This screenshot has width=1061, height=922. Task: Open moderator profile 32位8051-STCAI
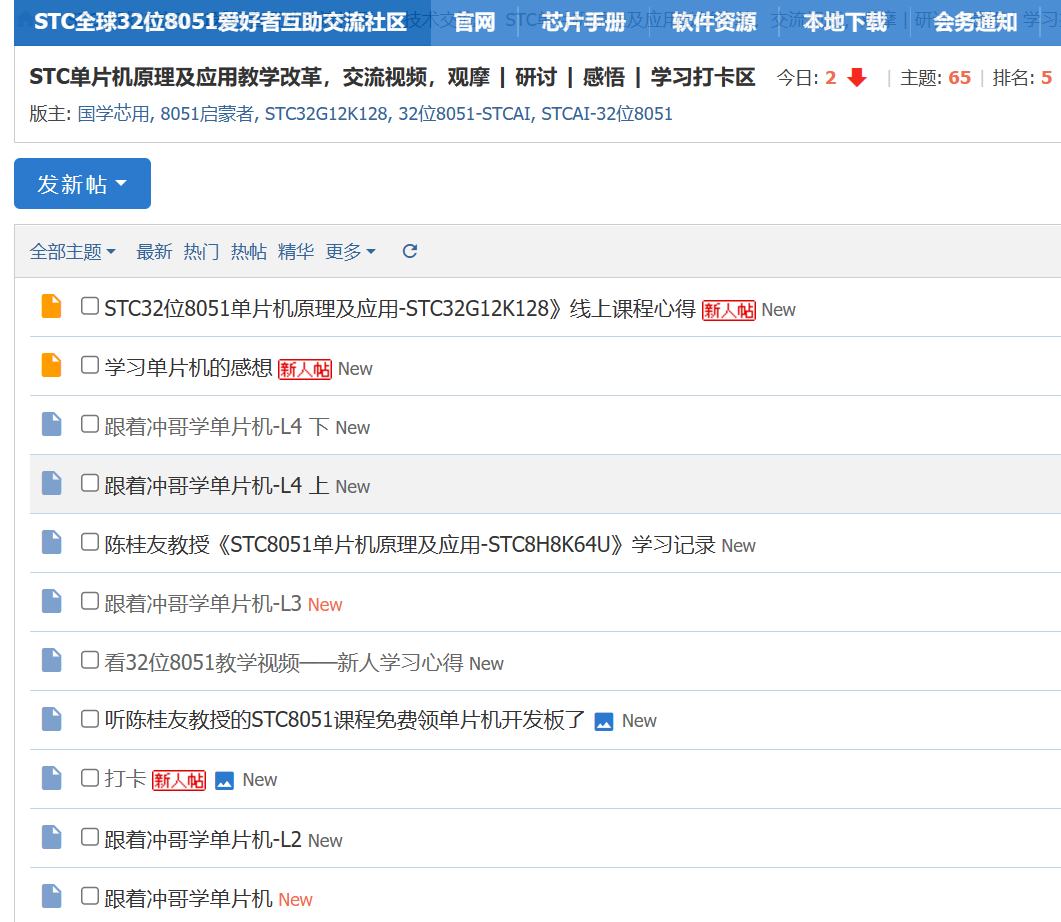pyautogui.click(x=464, y=114)
